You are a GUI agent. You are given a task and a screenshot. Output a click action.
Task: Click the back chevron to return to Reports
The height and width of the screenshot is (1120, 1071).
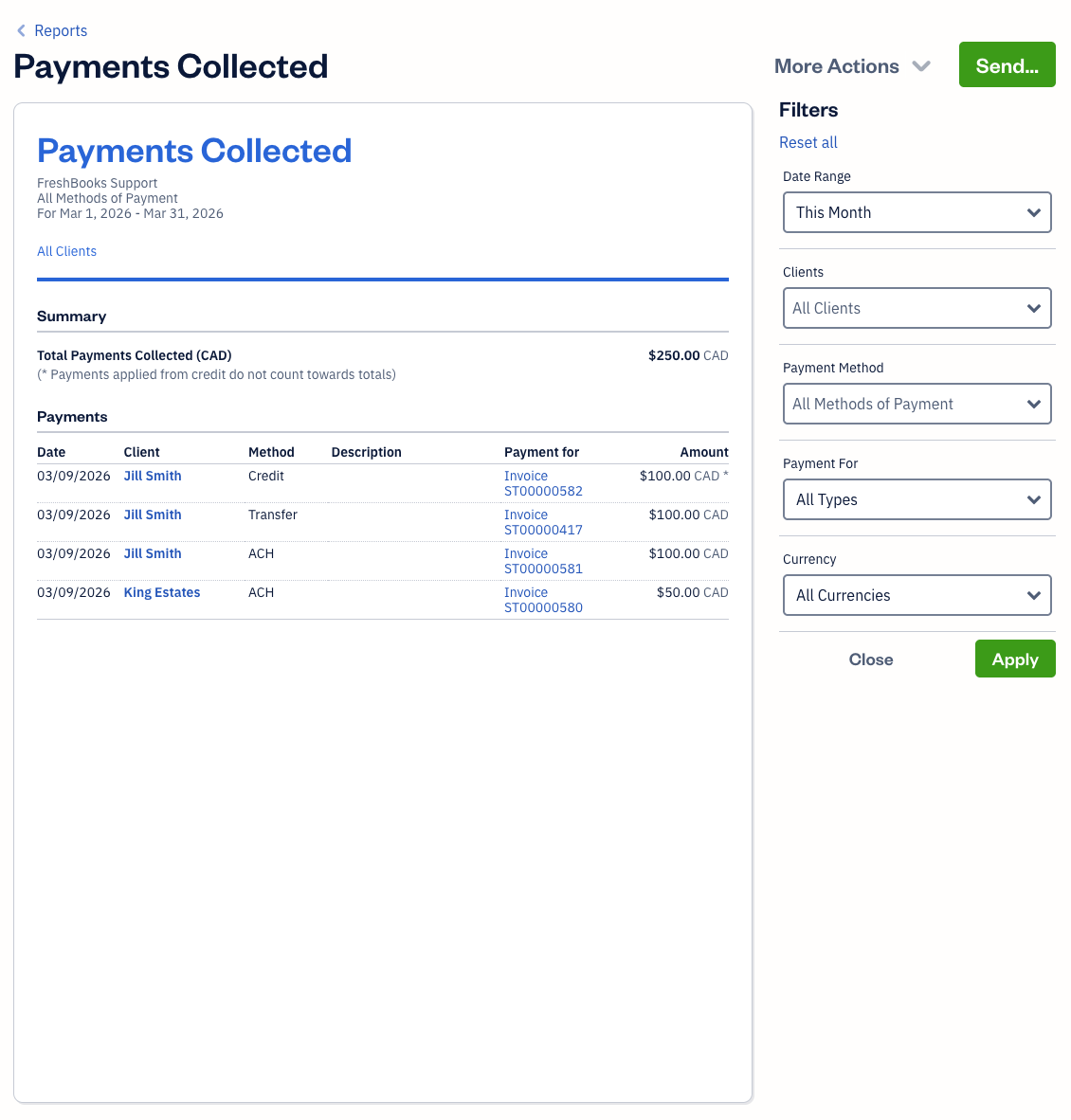(x=21, y=30)
